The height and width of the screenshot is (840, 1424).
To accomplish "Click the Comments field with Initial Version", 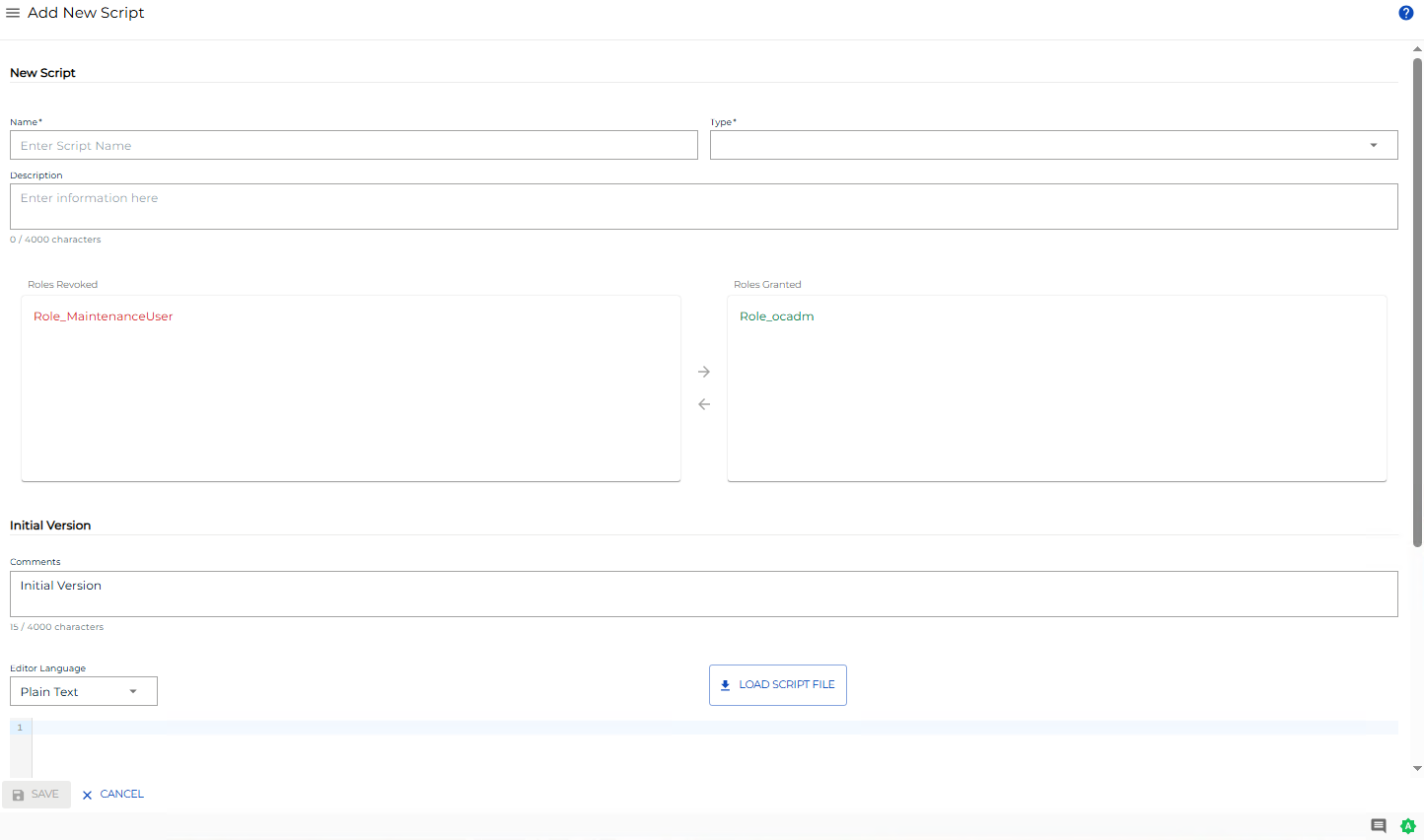I will pos(704,594).
